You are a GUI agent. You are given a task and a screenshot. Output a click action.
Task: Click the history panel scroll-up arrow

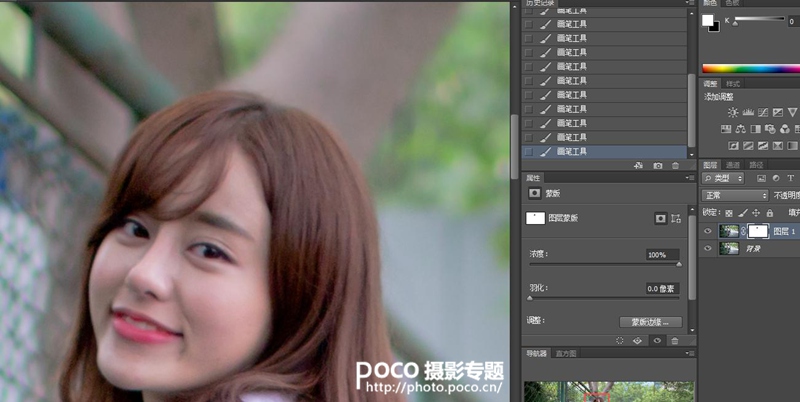click(692, 12)
